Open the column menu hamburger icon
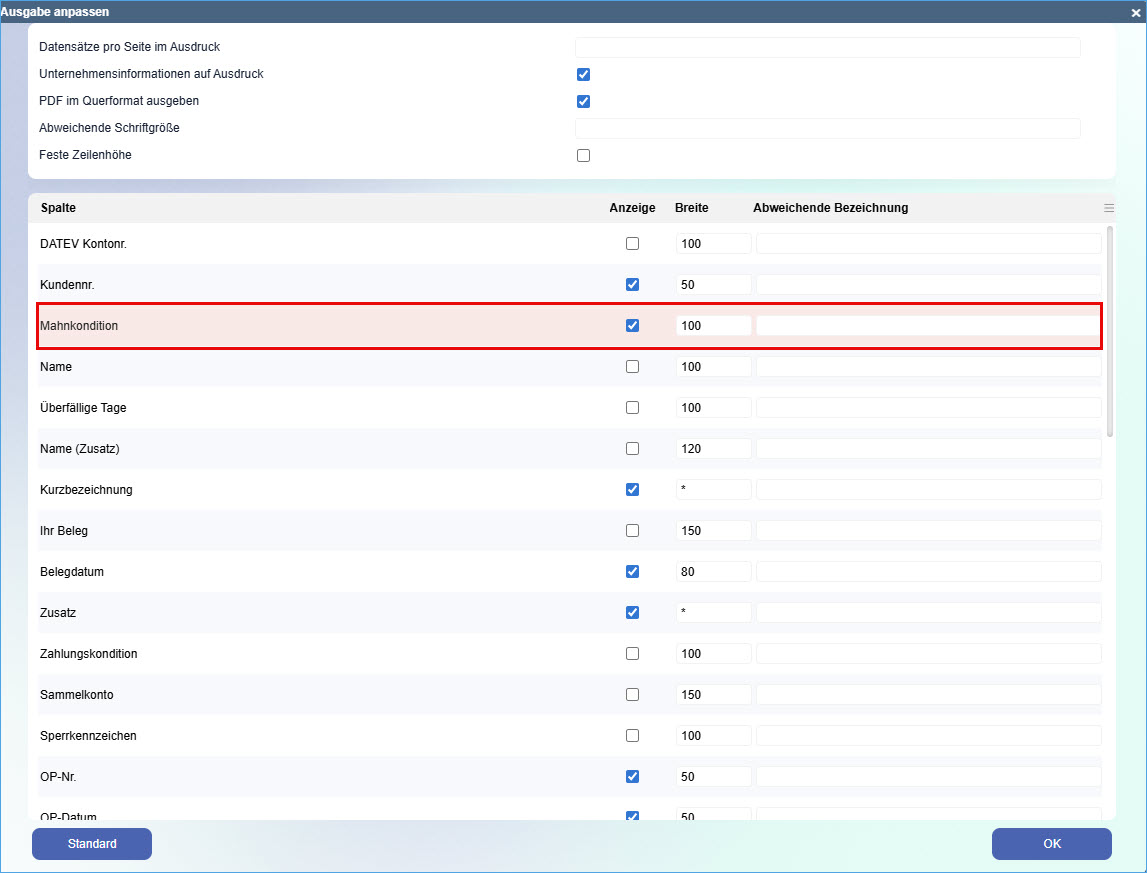The height and width of the screenshot is (873, 1147). pos(1108,208)
